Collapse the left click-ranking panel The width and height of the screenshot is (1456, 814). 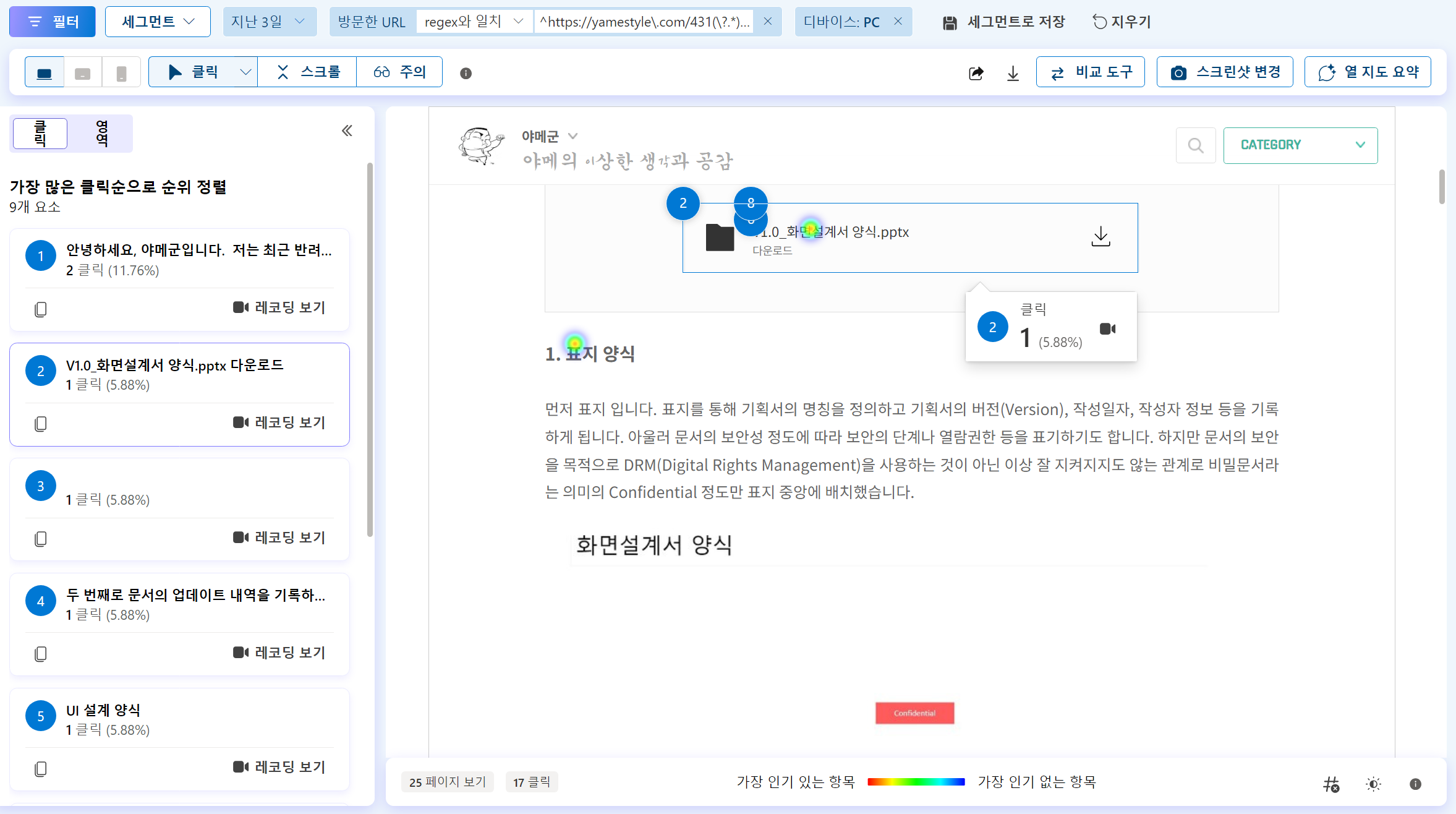pyautogui.click(x=347, y=131)
